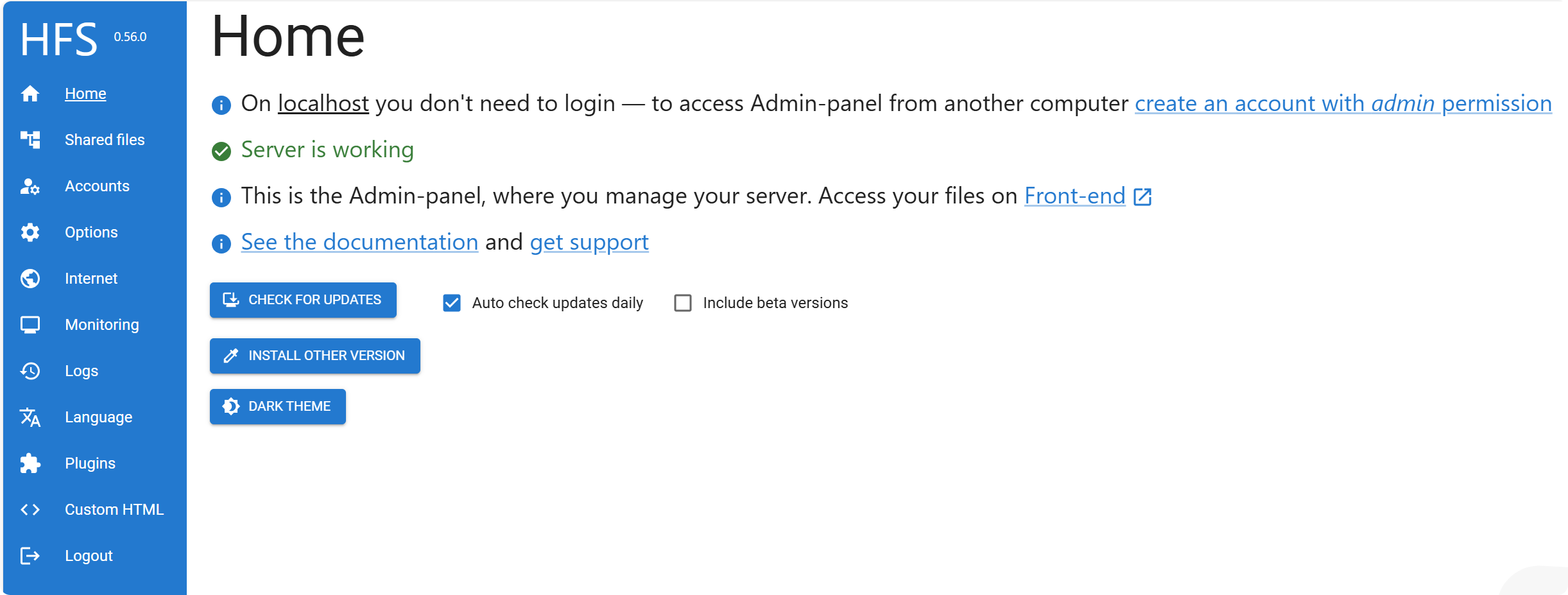
Task: Click the Custom HTML code brackets icon
Action: (30, 510)
